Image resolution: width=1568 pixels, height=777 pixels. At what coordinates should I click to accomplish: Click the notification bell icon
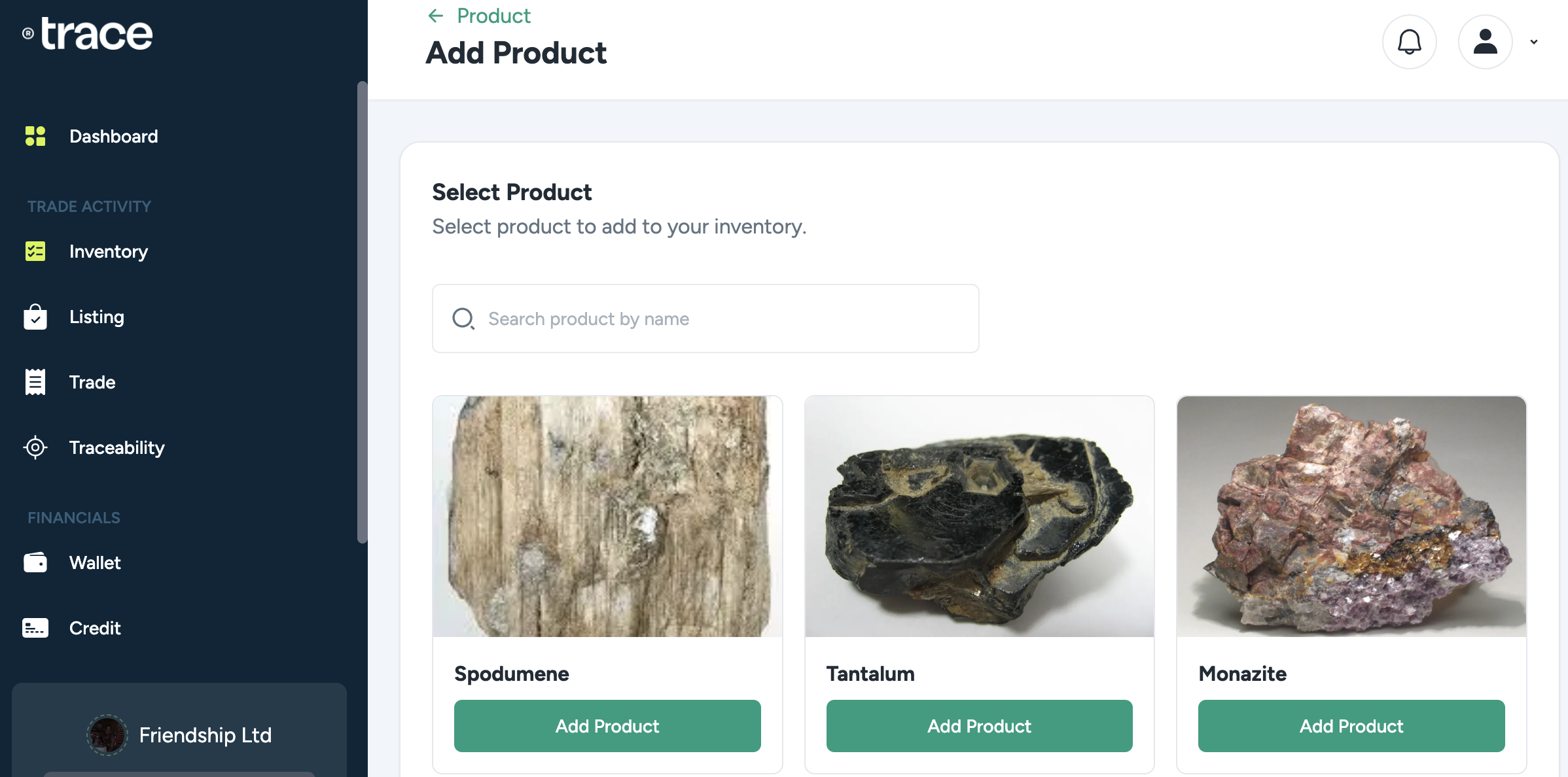pos(1409,42)
